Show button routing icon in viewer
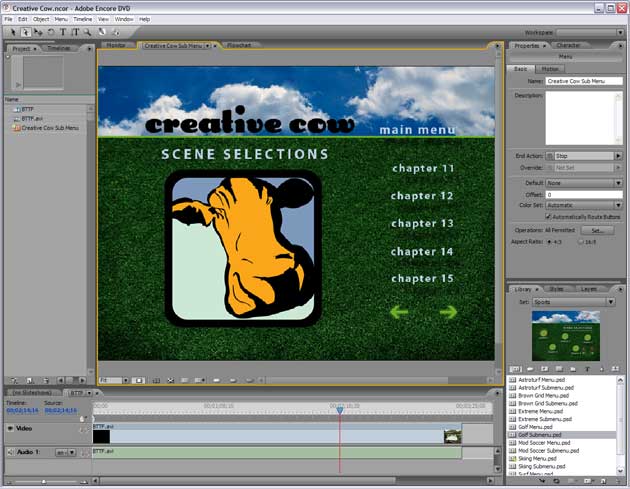Screen dimensions: 630x489 [x=170, y=380]
